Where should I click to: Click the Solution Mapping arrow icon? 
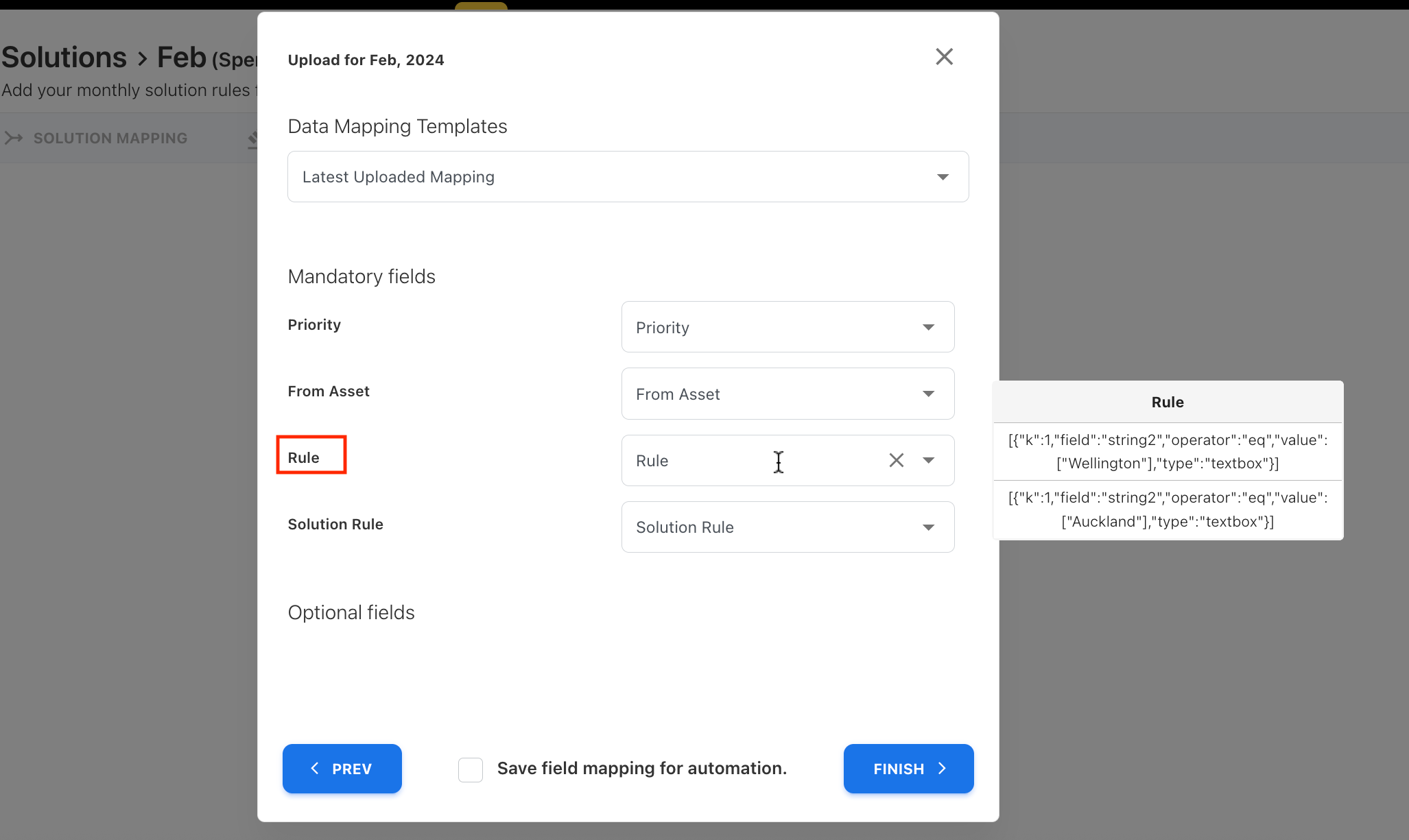[x=14, y=139]
